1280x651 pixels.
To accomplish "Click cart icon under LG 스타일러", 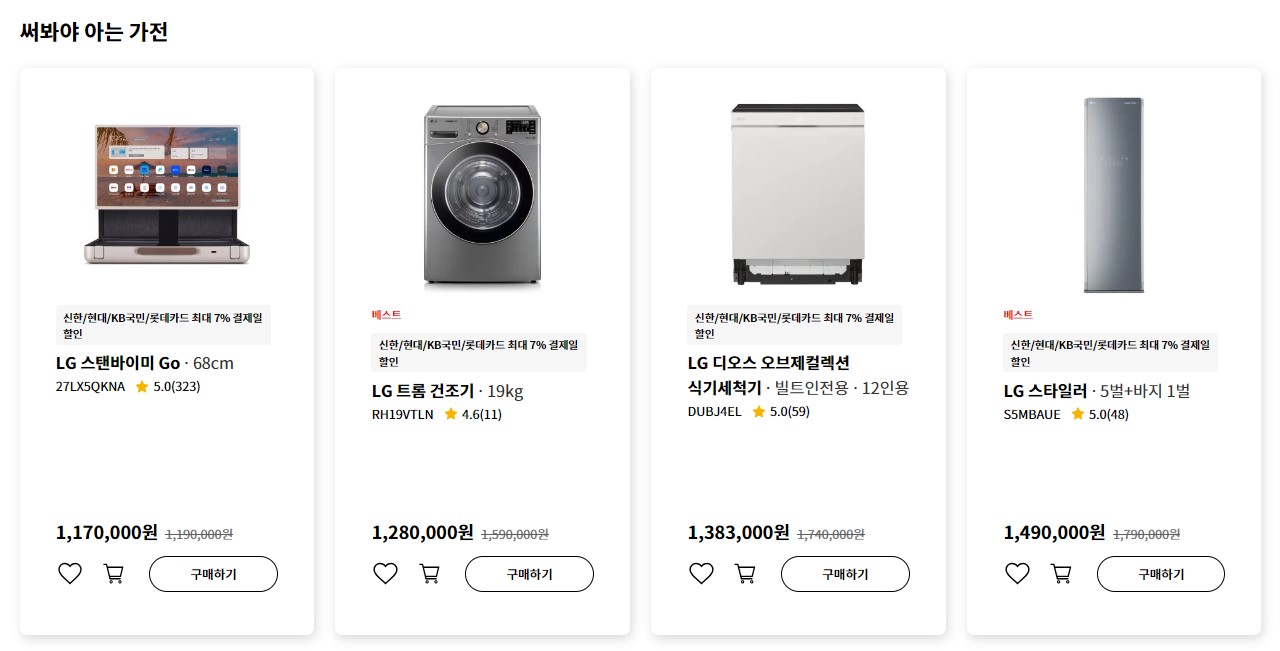I will tap(1061, 573).
